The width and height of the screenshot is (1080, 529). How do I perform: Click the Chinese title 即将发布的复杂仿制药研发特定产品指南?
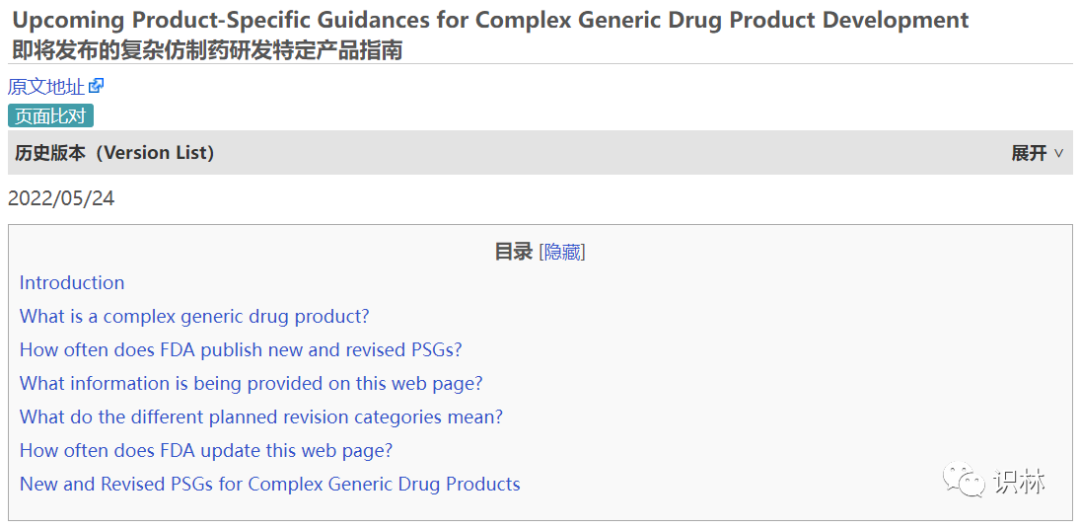[x=207, y=50]
